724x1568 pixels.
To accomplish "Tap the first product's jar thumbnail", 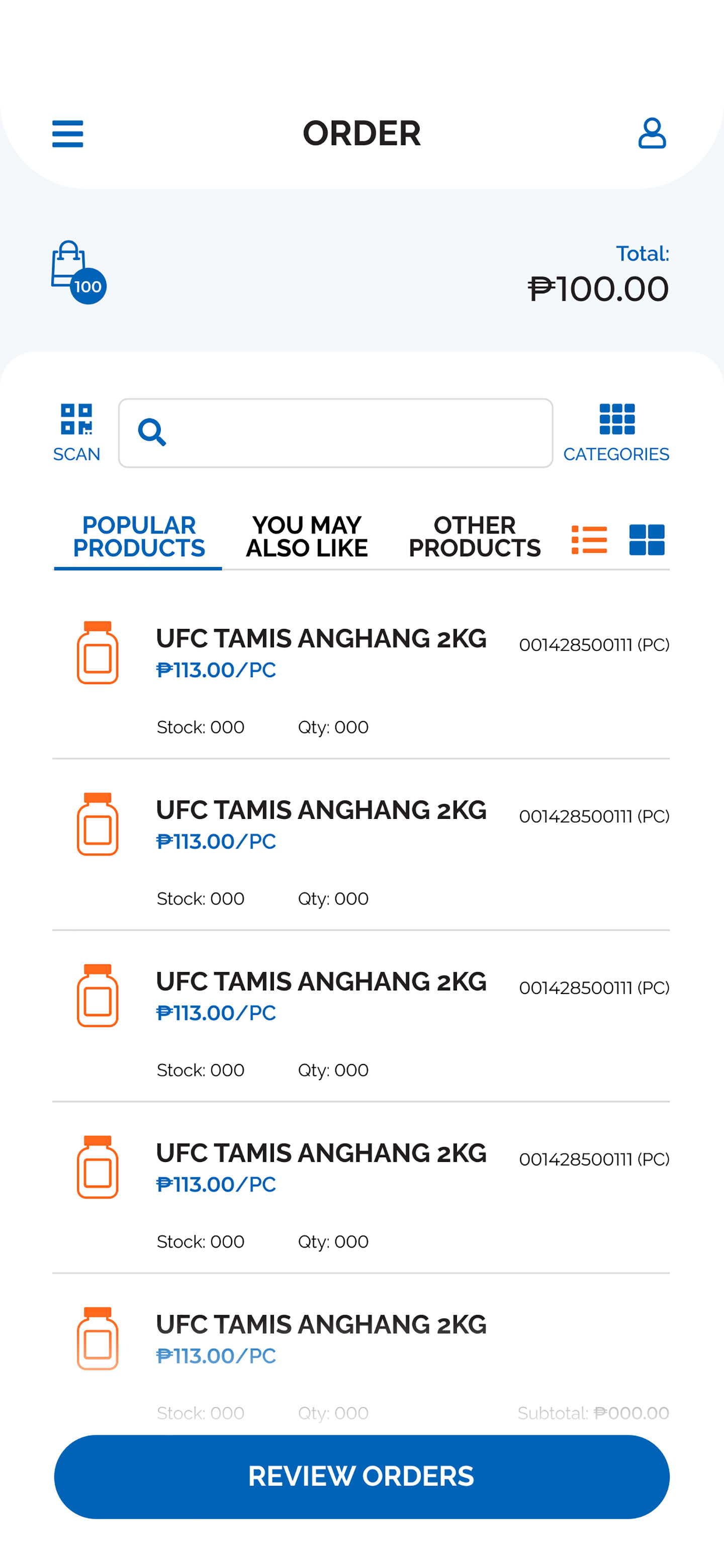I will pyautogui.click(x=98, y=652).
